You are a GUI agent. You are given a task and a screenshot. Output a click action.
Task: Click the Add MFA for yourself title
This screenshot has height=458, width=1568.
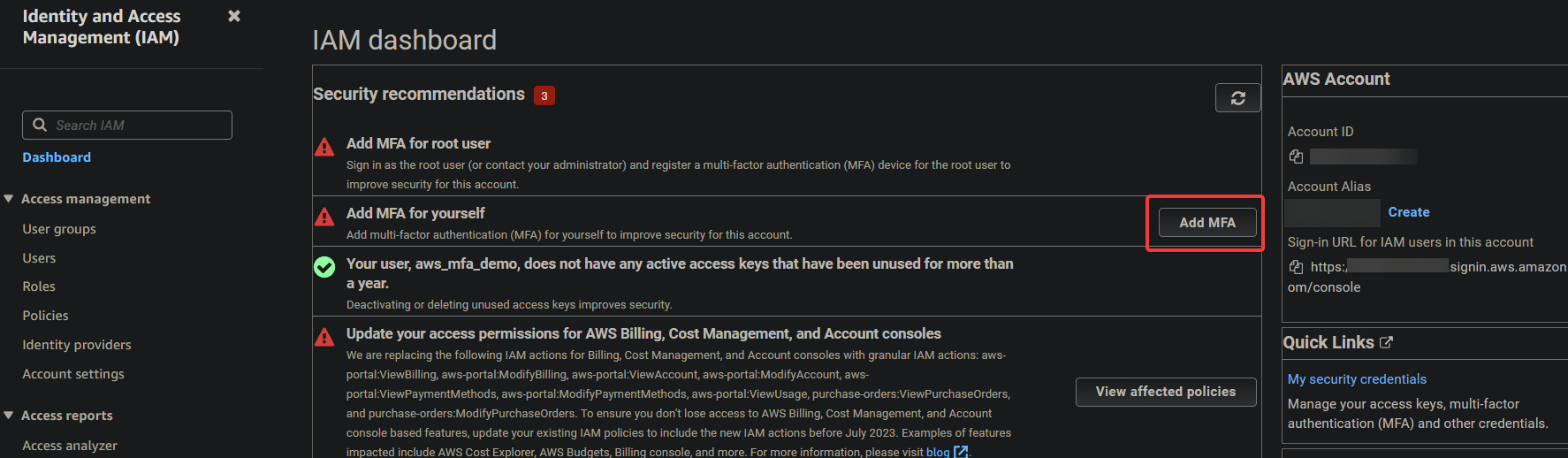(x=415, y=213)
